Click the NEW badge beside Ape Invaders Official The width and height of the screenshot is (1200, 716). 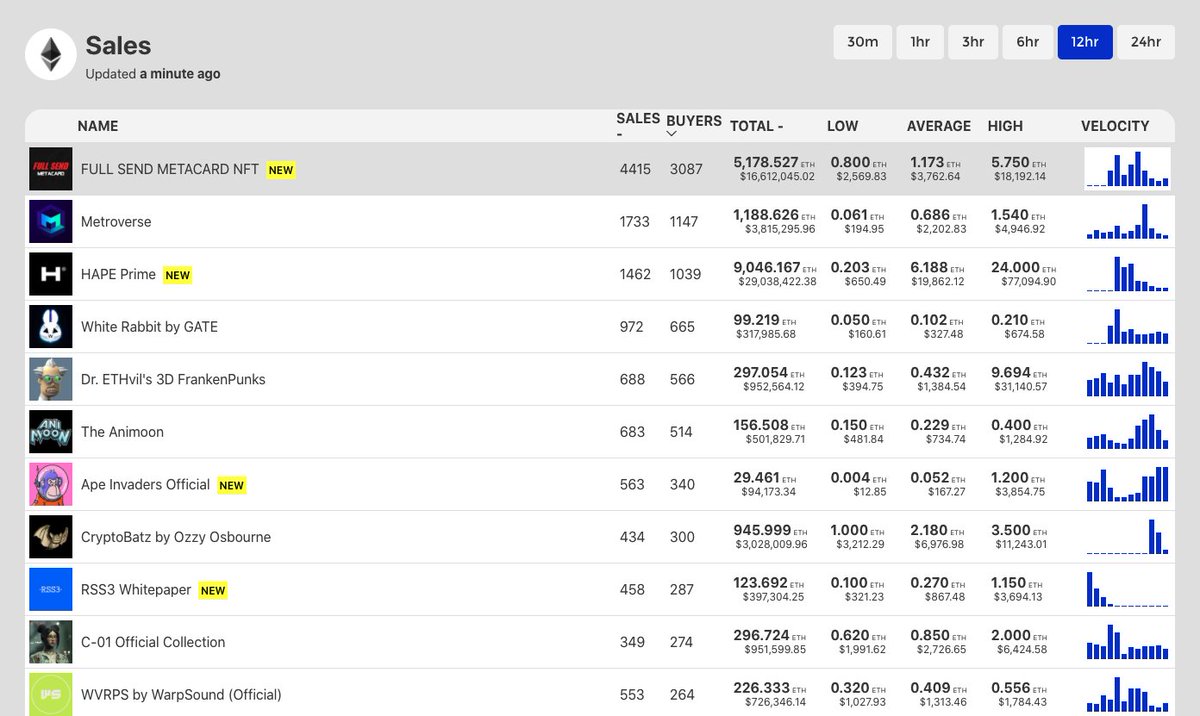(x=231, y=485)
